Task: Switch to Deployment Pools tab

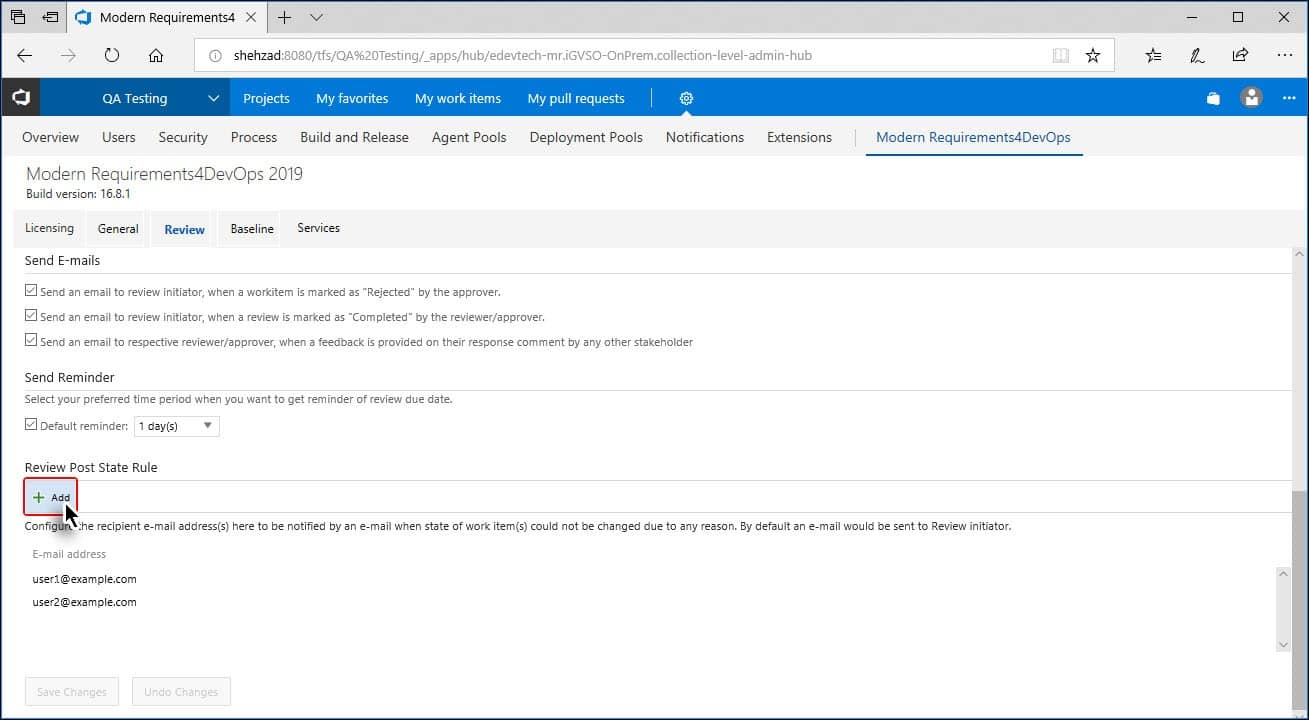Action: click(586, 137)
